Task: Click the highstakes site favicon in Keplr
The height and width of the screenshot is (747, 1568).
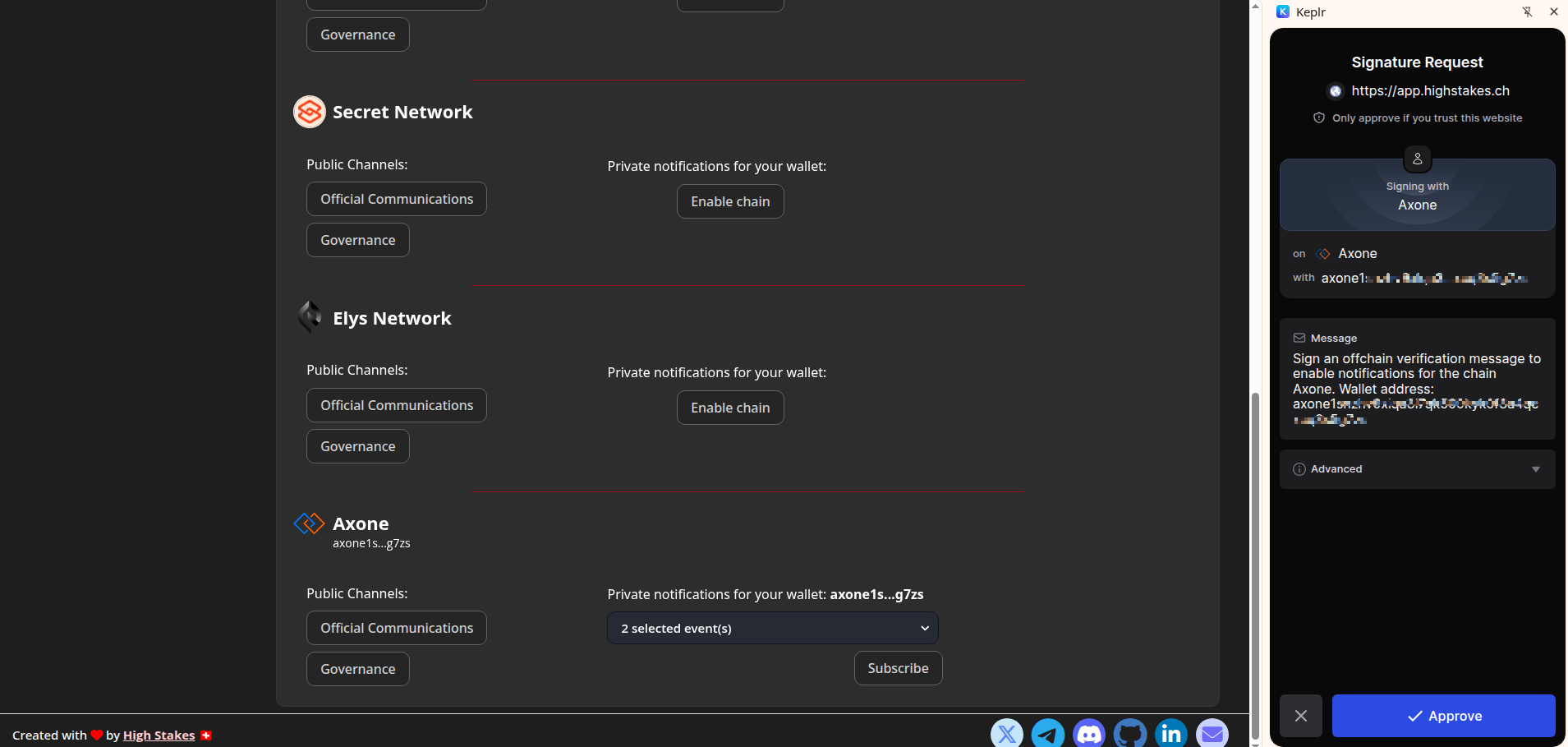Action: [1336, 91]
